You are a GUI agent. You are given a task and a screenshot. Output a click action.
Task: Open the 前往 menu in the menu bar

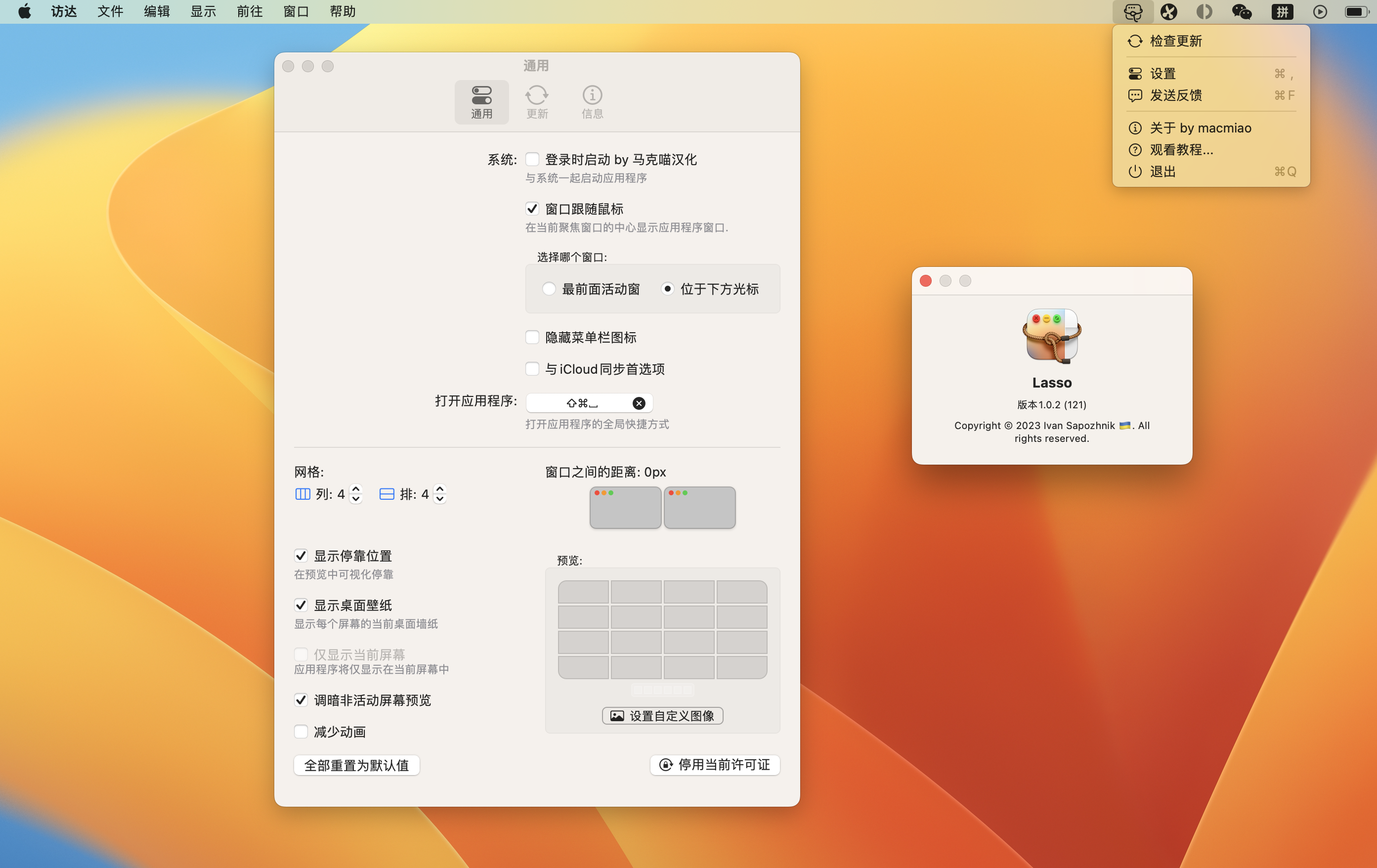[249, 11]
